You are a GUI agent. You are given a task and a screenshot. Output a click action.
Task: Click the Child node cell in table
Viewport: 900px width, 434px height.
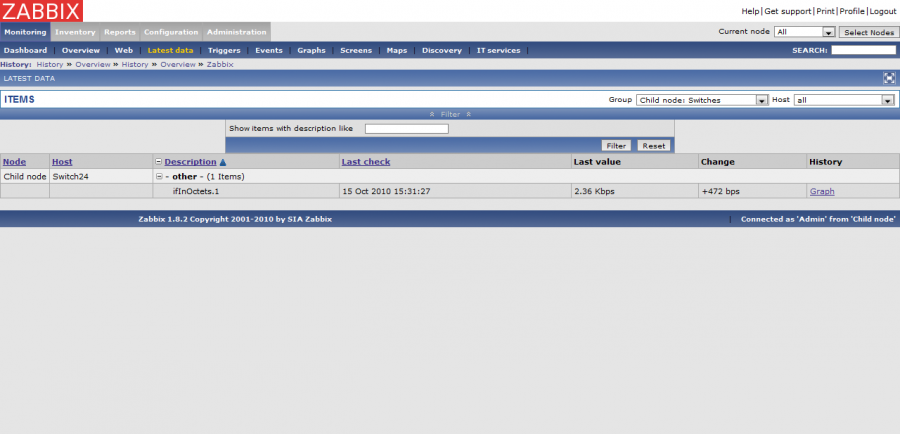[x=25, y=177]
